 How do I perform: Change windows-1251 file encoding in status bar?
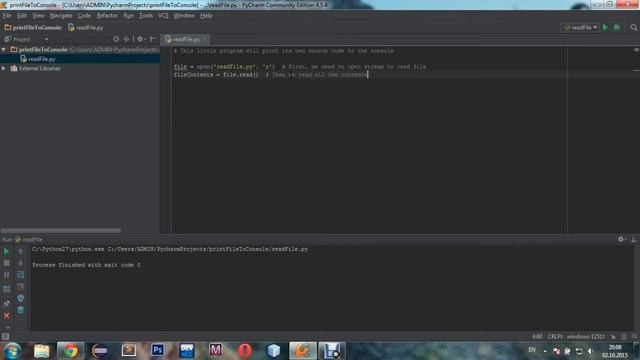pos(586,337)
